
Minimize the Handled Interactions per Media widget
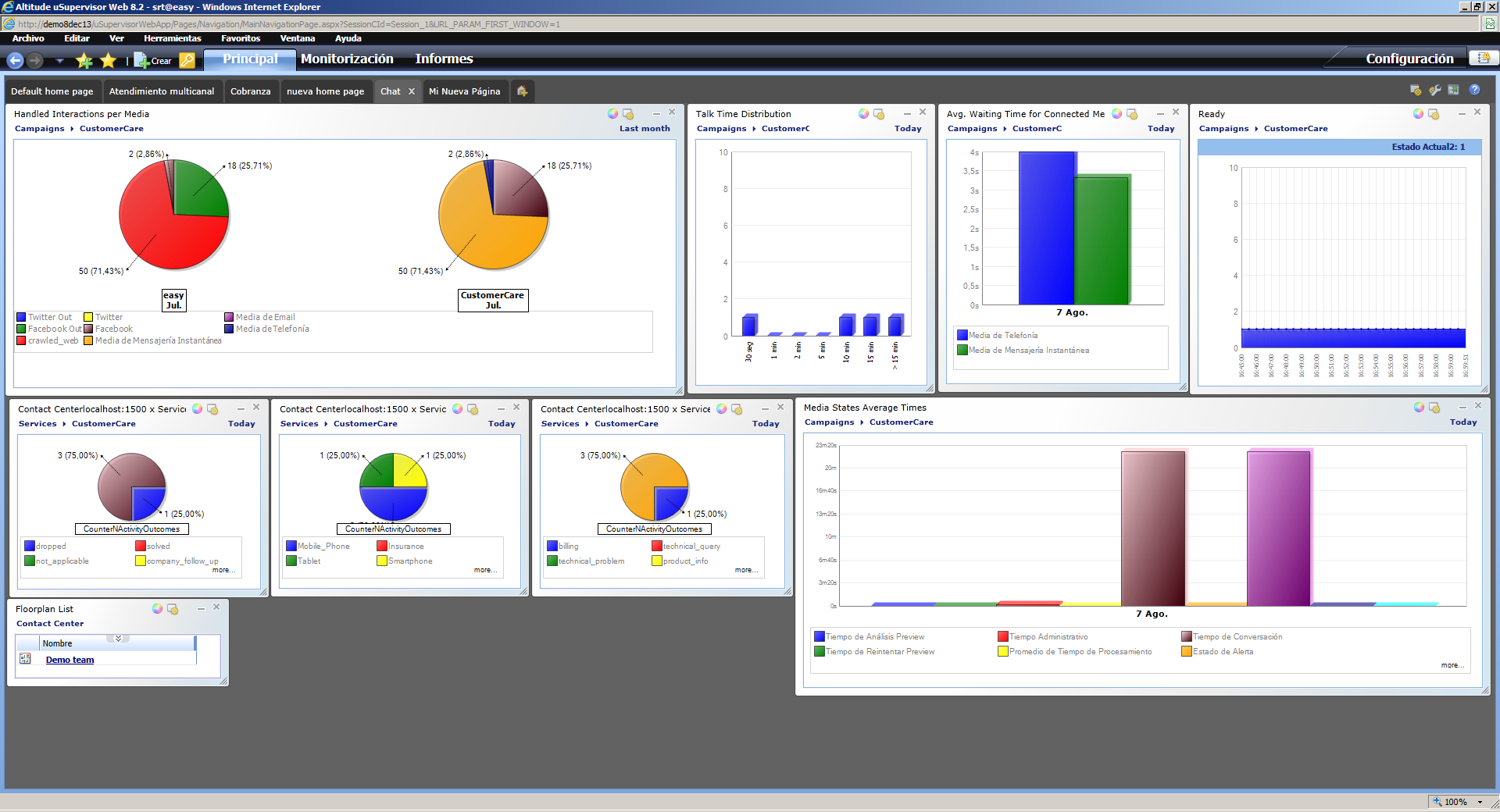click(x=656, y=114)
